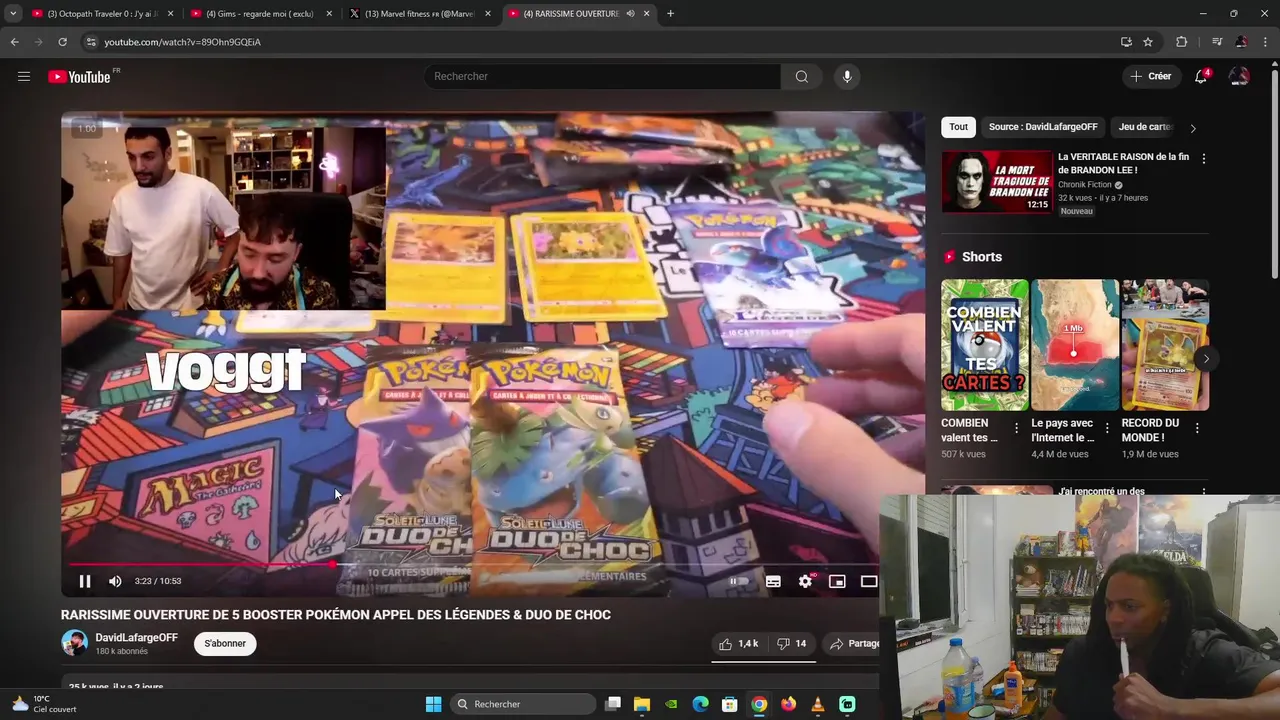The image size is (1280, 720).
Task: Open Chrome media controls icon
Action: coord(1217,42)
